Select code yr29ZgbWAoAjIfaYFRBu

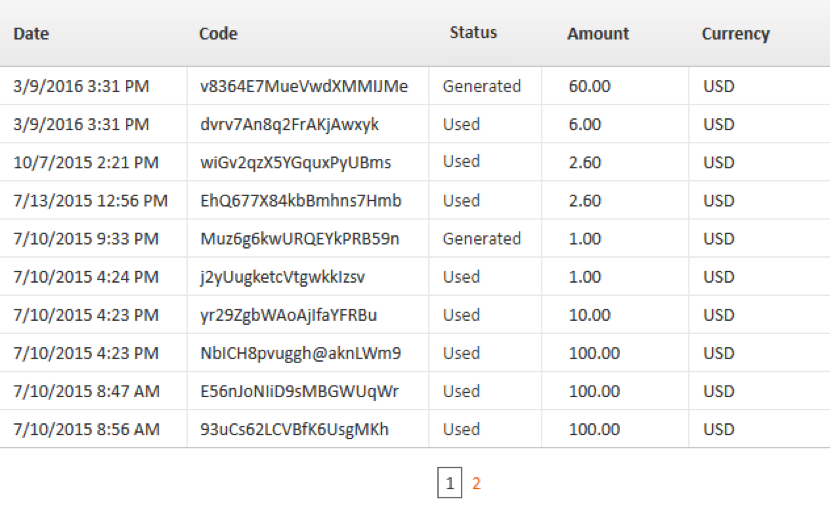[288, 315]
